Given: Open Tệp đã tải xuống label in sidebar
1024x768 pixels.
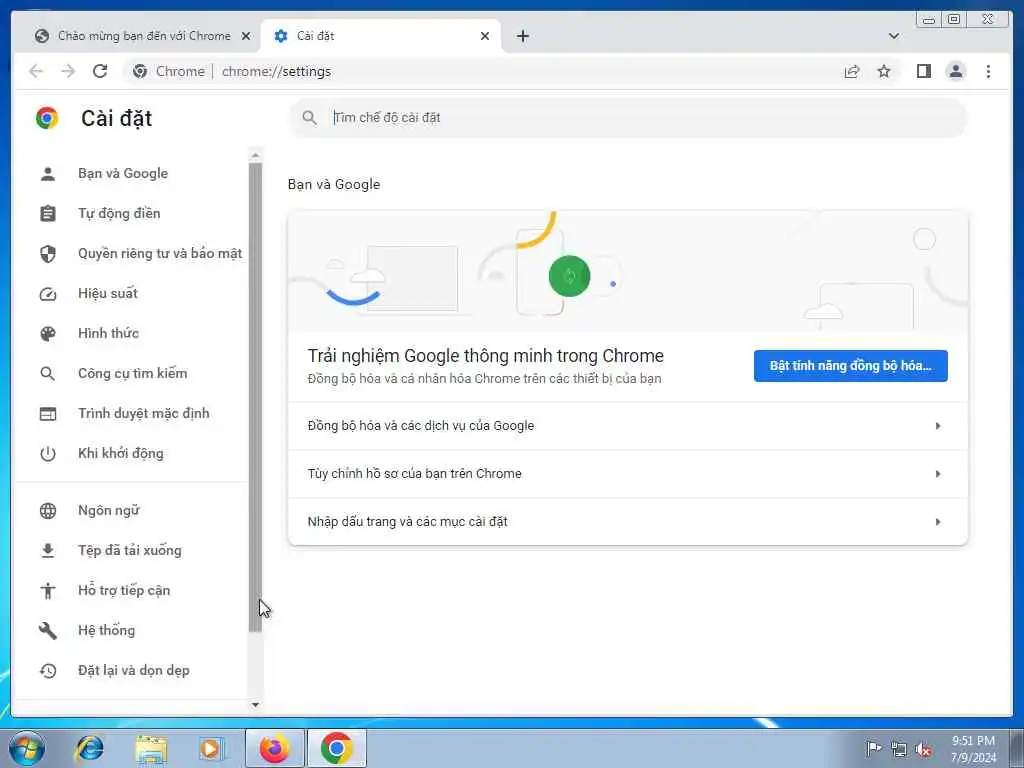Looking at the screenshot, I should (129, 551).
